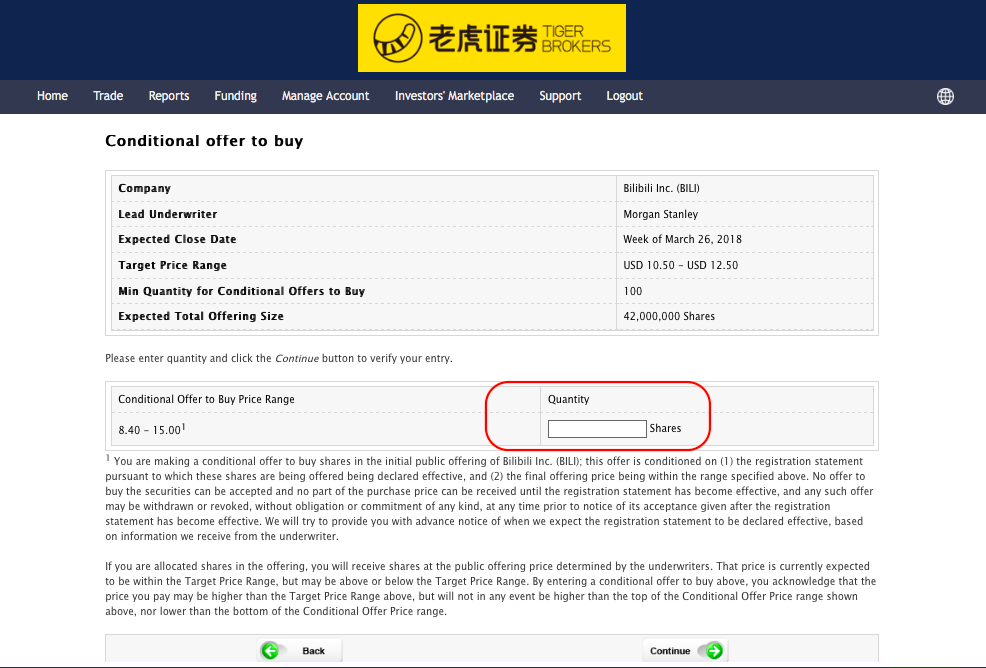986x668 pixels.
Task: Click the 'Please enter quantity' instruction text
Action: [x=279, y=359]
